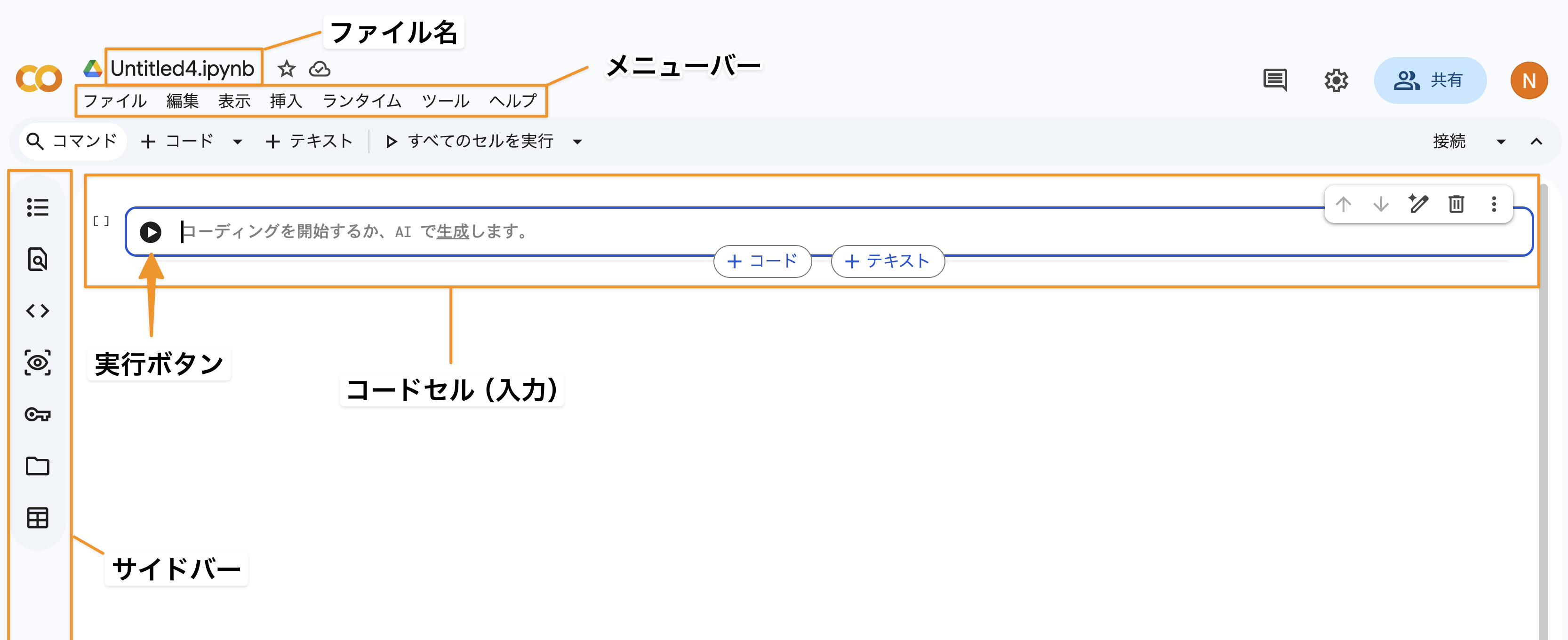Open the files sidebar panel

click(x=38, y=466)
